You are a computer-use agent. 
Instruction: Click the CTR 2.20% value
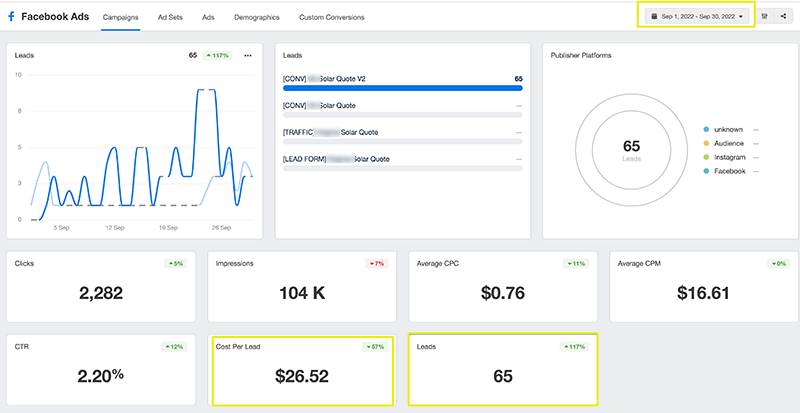(x=101, y=376)
